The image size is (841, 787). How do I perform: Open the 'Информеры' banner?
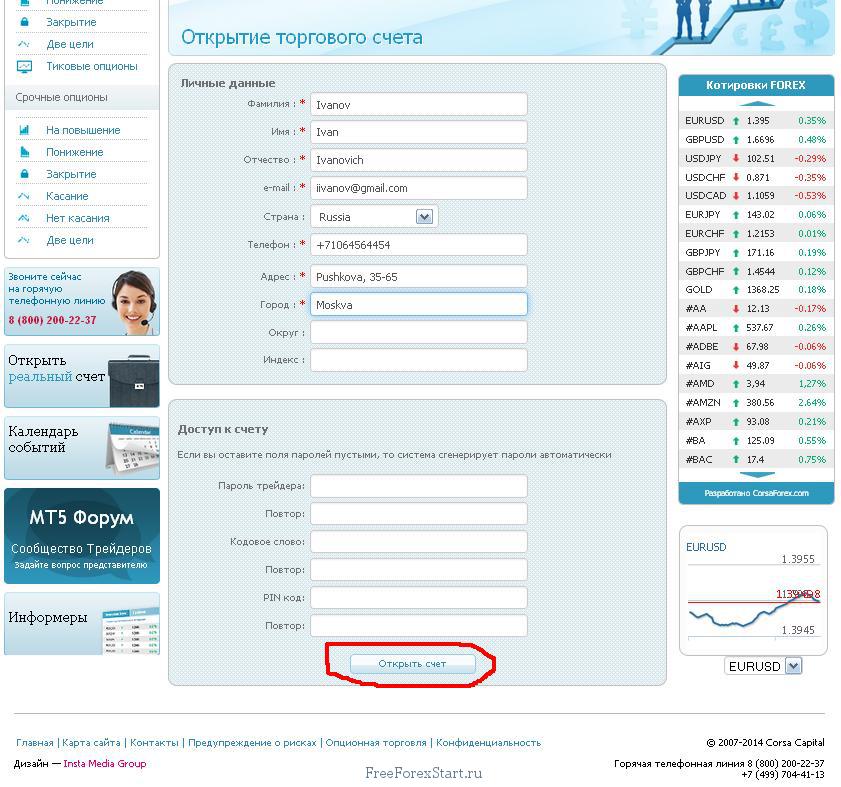pyautogui.click(x=82, y=624)
